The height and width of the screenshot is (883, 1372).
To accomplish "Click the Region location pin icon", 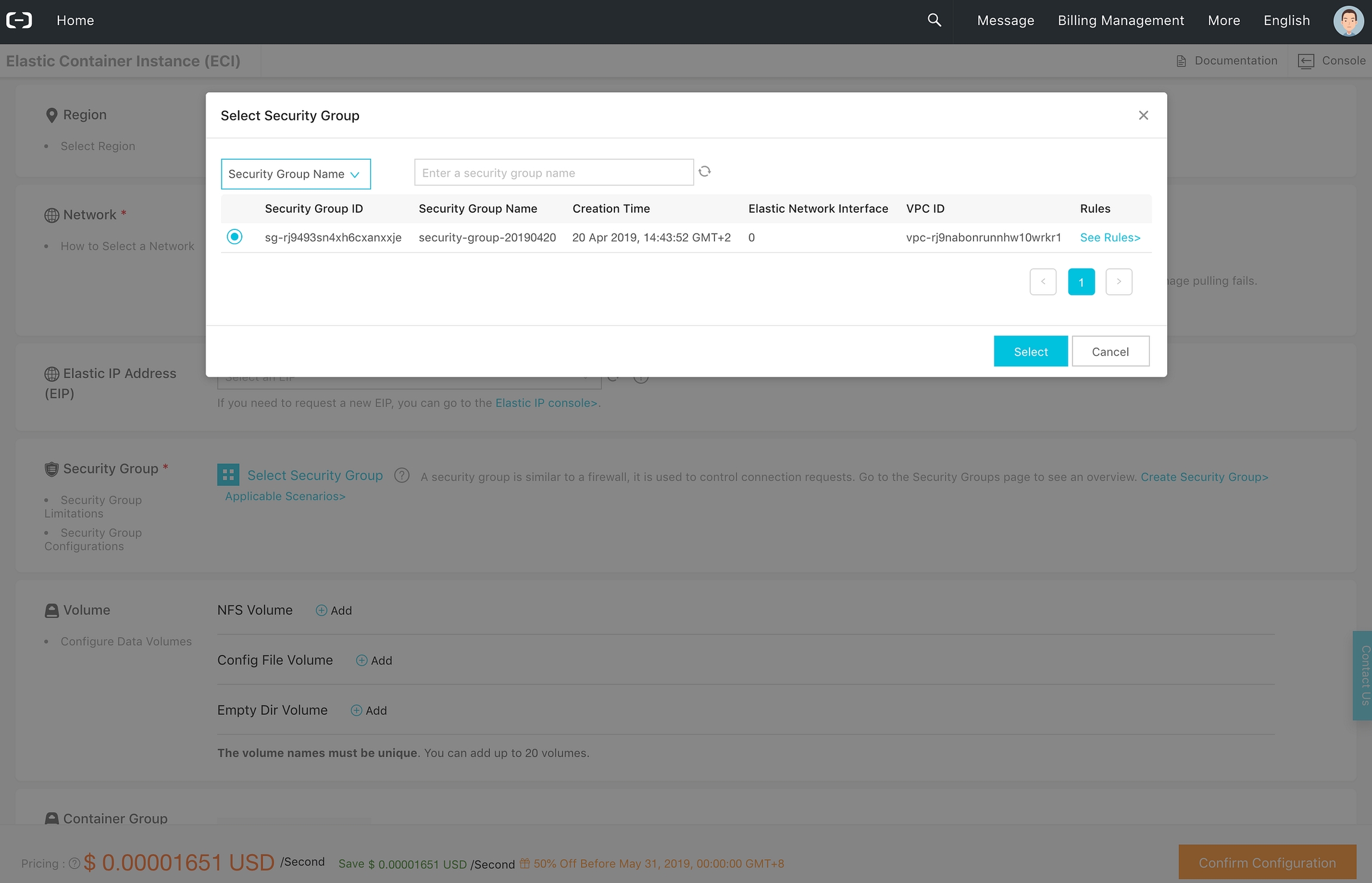I will pos(52,115).
